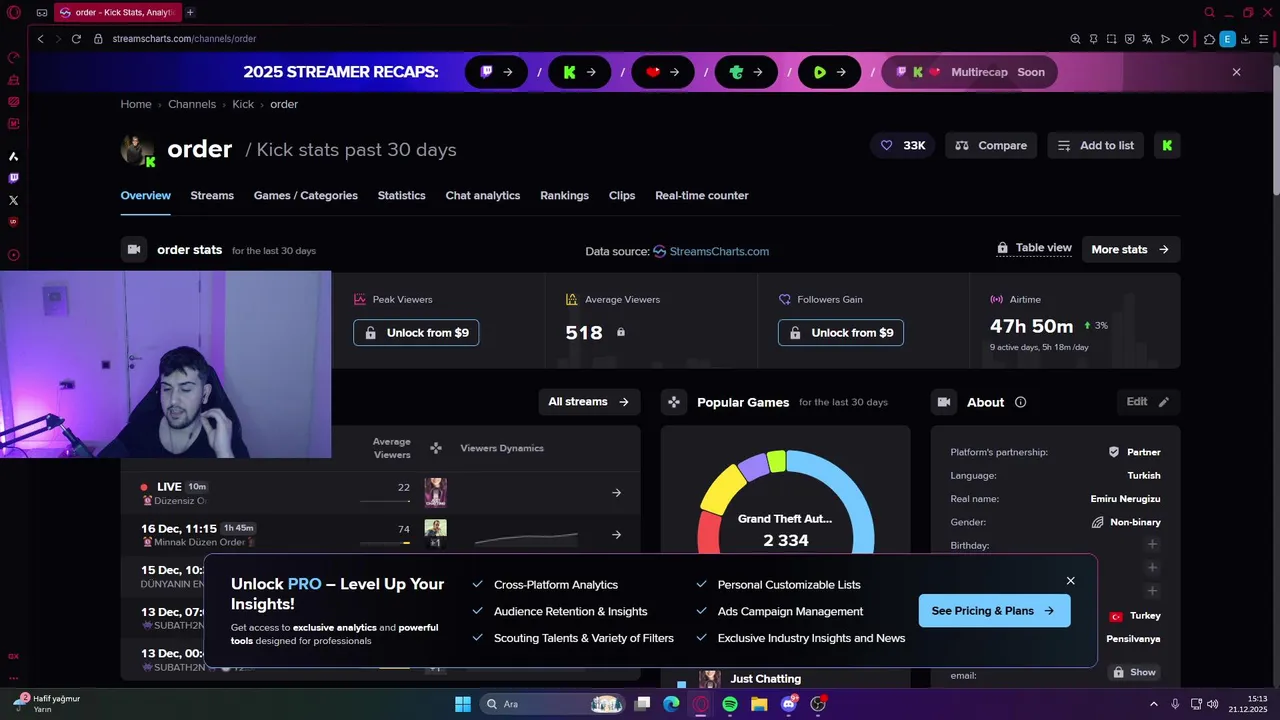The image size is (1280, 720).
Task: Click Kick in the breadcrumb
Action: (243, 104)
